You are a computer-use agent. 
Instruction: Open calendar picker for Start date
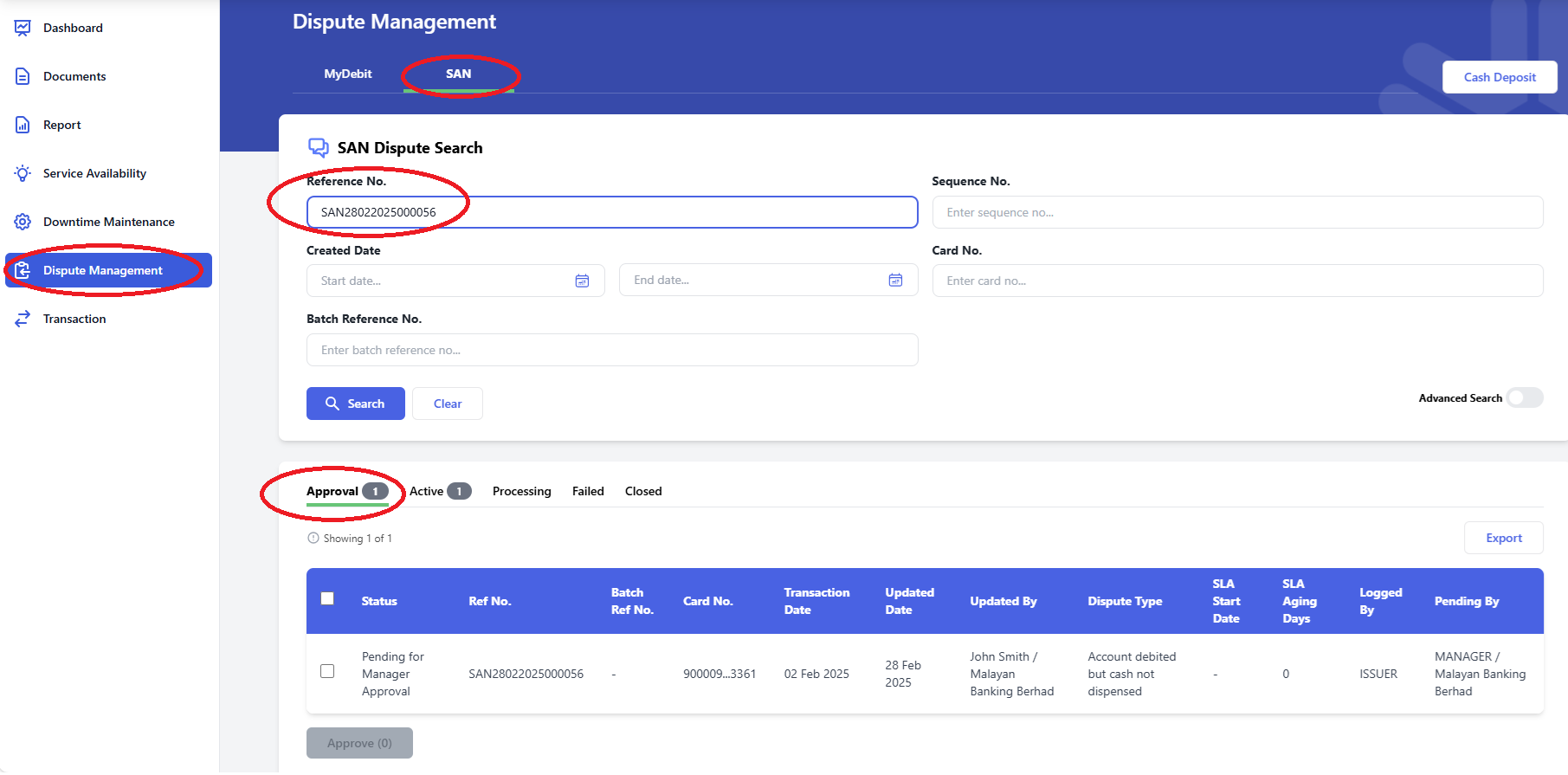tap(582, 281)
